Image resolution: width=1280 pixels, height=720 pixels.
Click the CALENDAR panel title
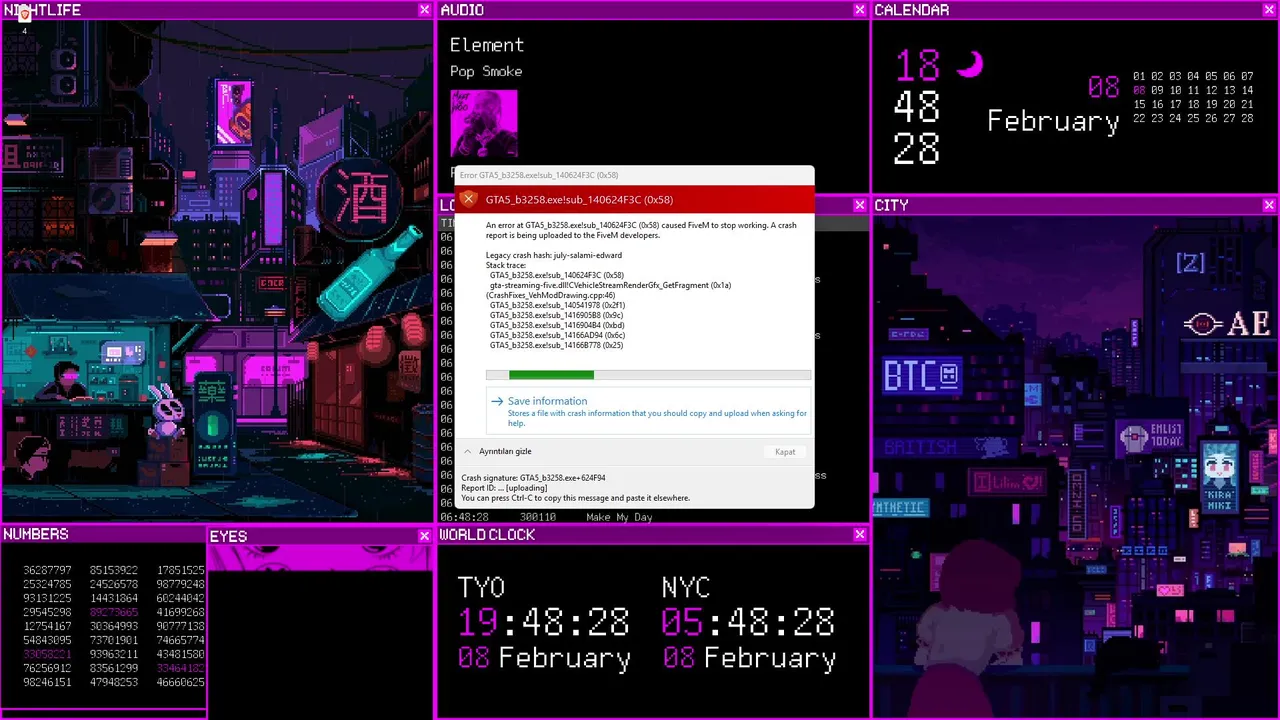point(912,10)
